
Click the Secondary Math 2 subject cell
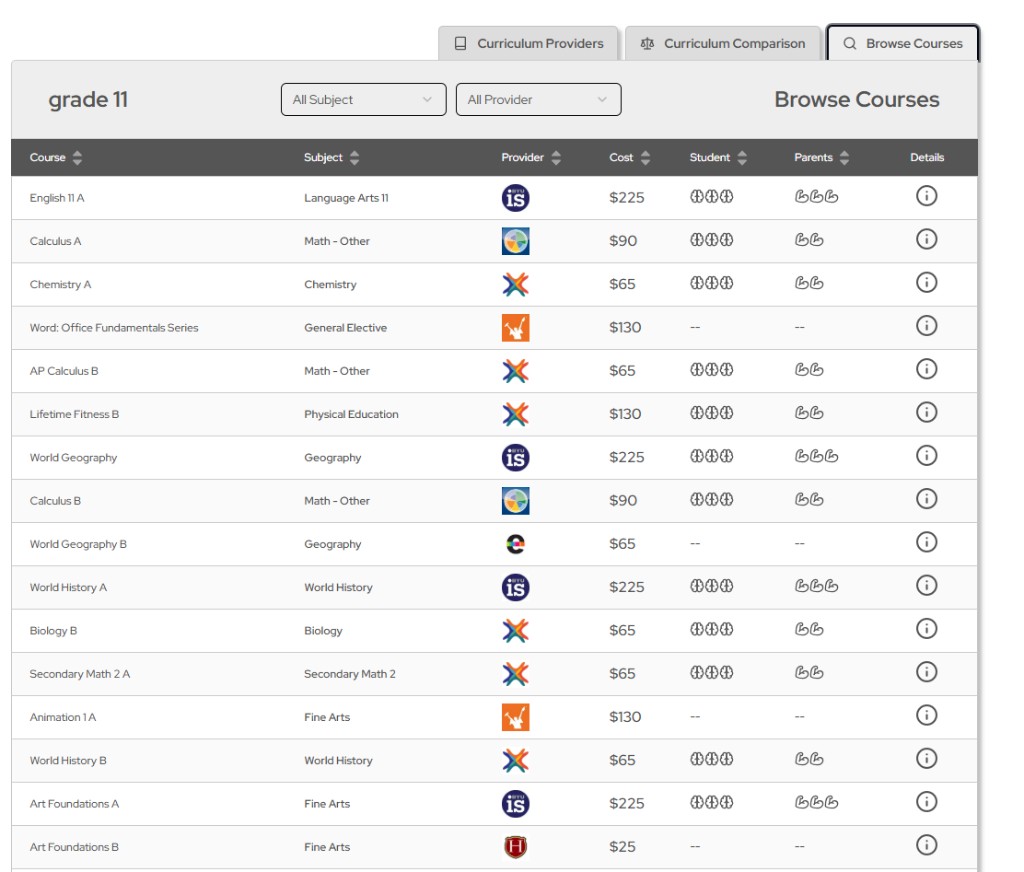tap(349, 674)
